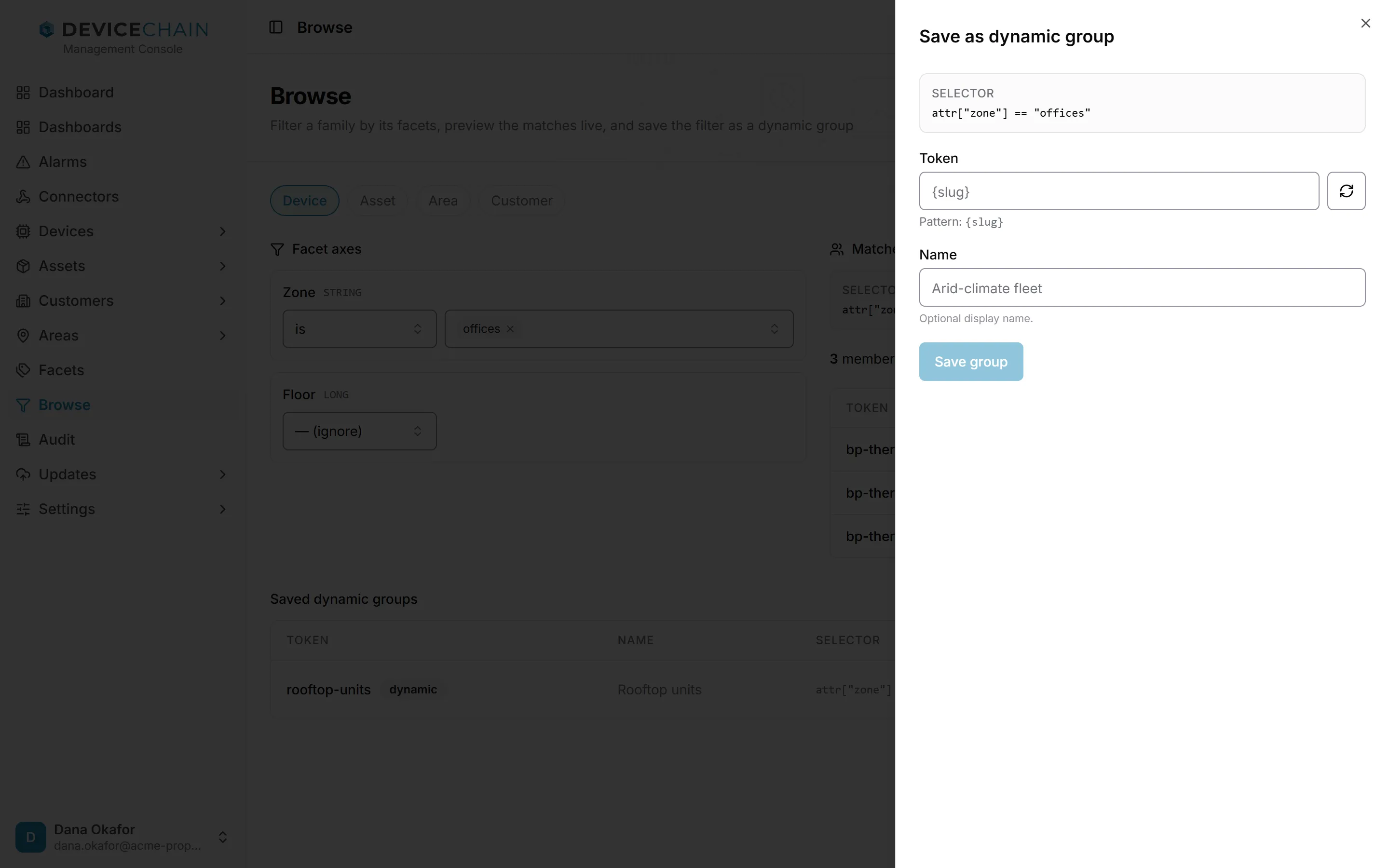
Task: Expand the Customers submenu chevron
Action: (x=223, y=301)
